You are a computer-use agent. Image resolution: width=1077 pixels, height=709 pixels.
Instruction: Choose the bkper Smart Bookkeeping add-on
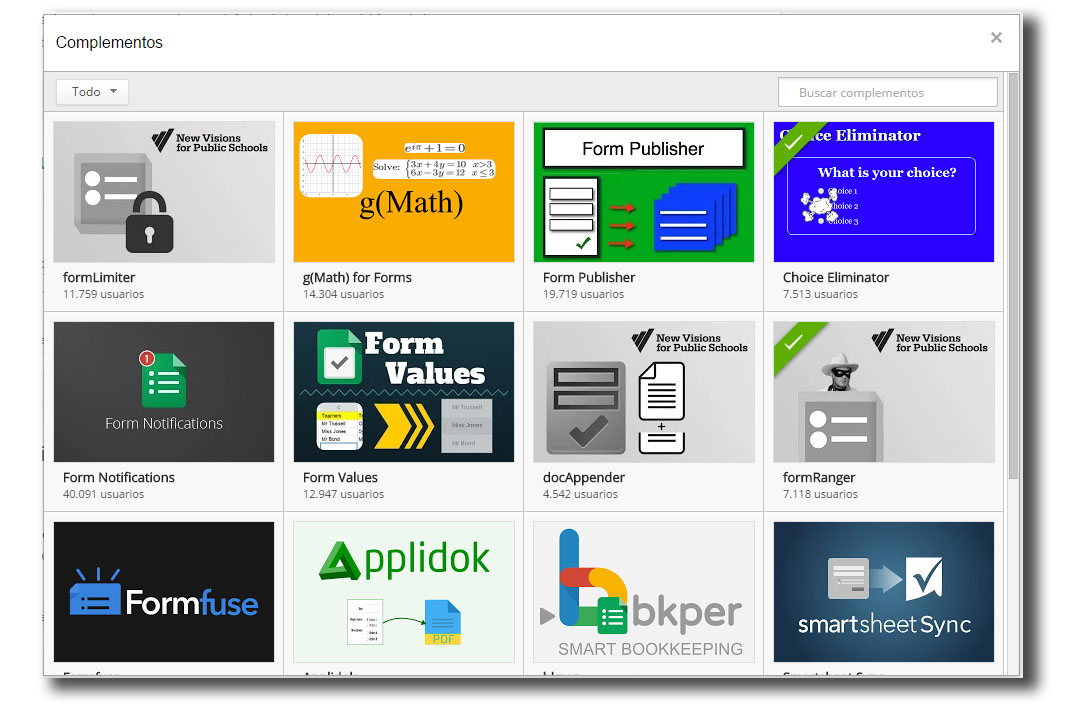click(x=644, y=591)
